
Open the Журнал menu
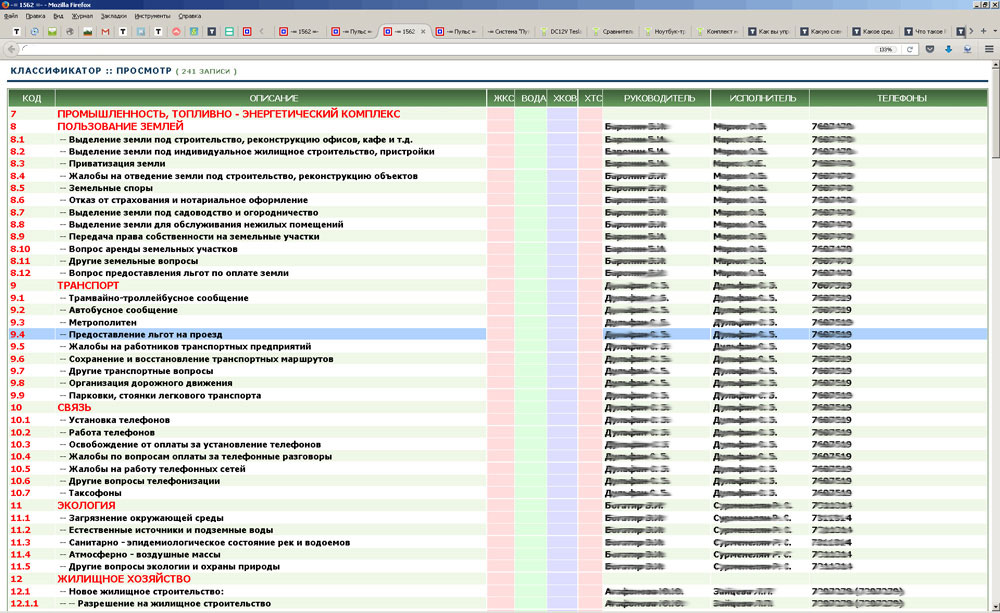point(82,17)
